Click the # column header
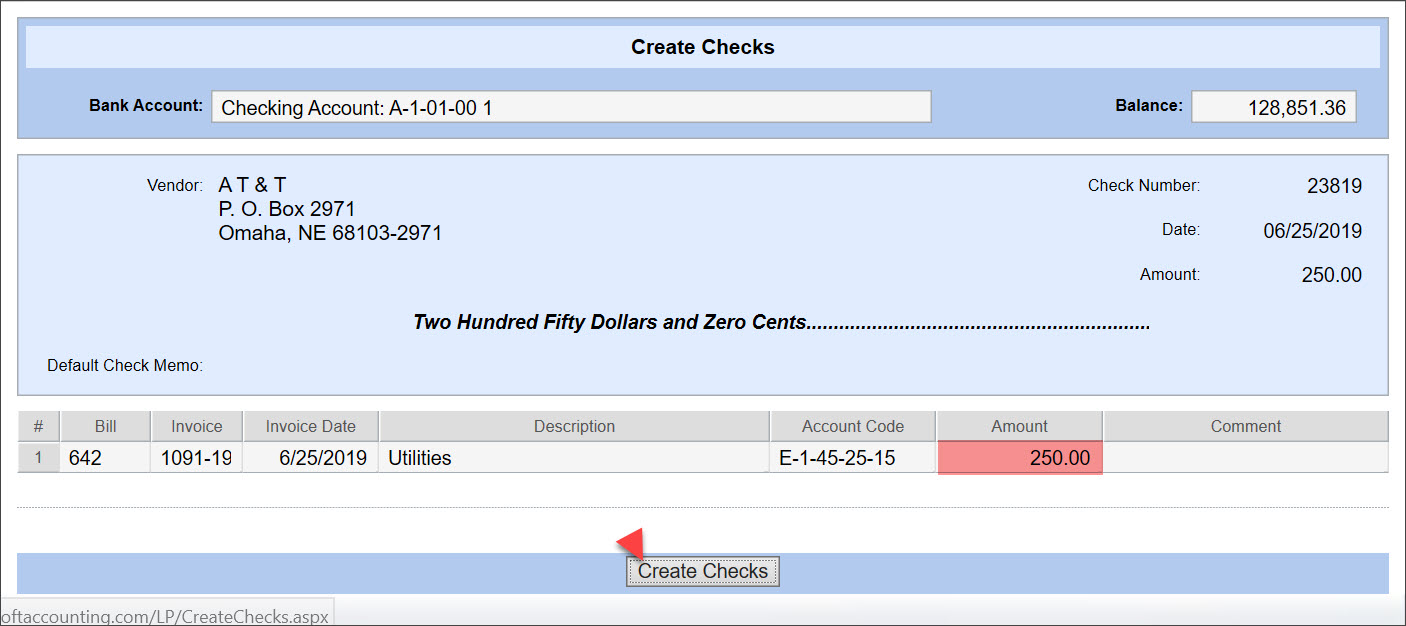Viewport: 1406px width, 626px height. [39, 426]
